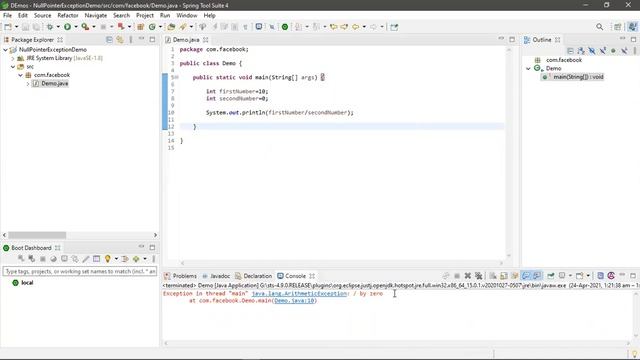Expand the Demo.java tree node
This screenshot has height=360, width=640.
pyautogui.click(x=28, y=84)
